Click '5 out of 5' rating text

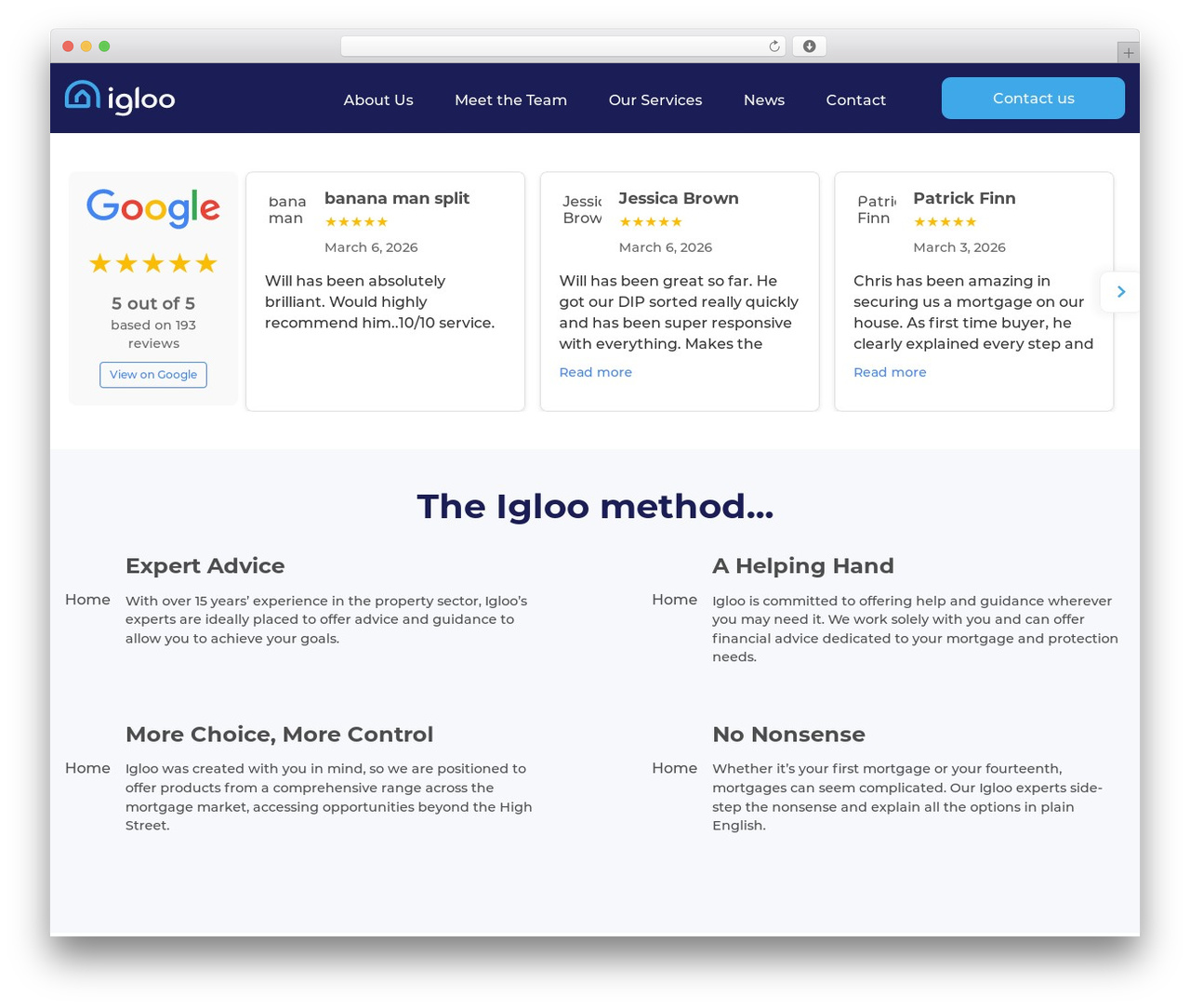click(x=153, y=303)
